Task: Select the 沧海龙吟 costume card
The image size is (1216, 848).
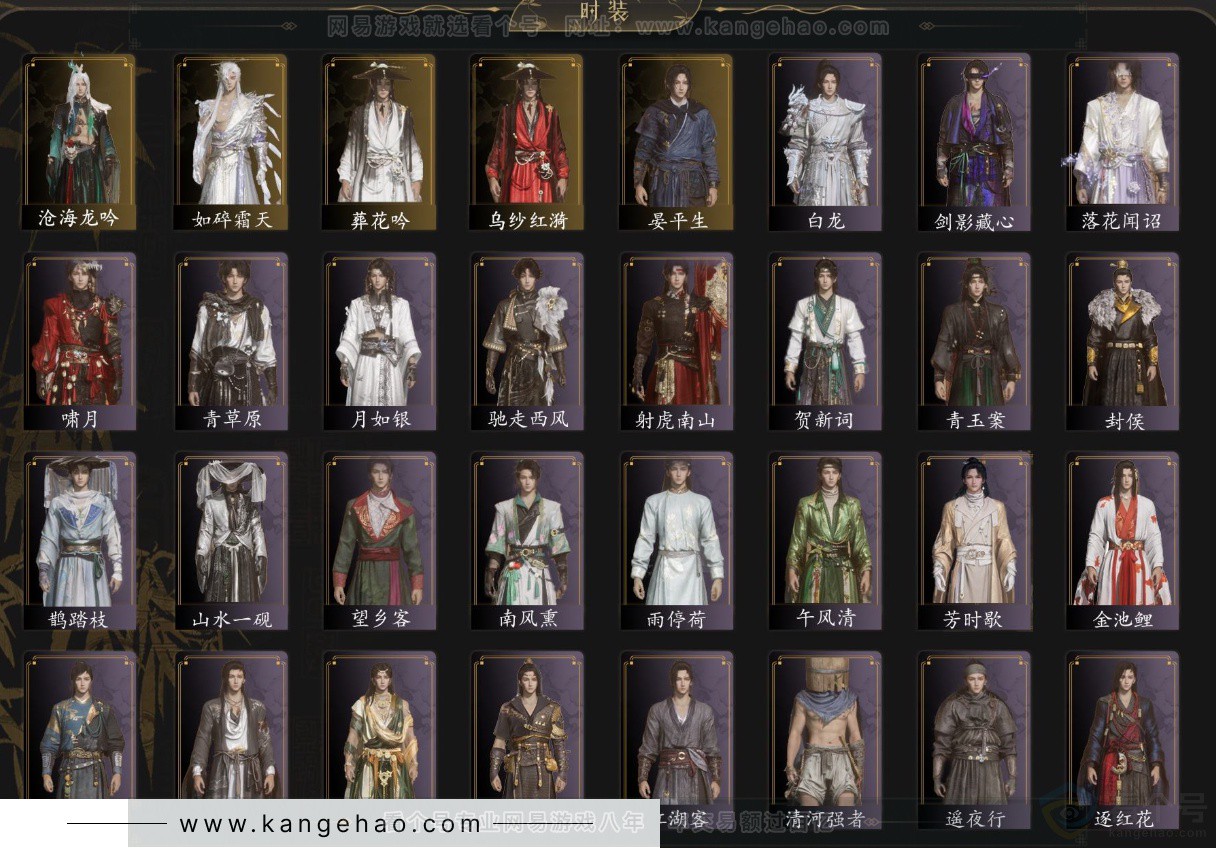Action: (x=79, y=142)
